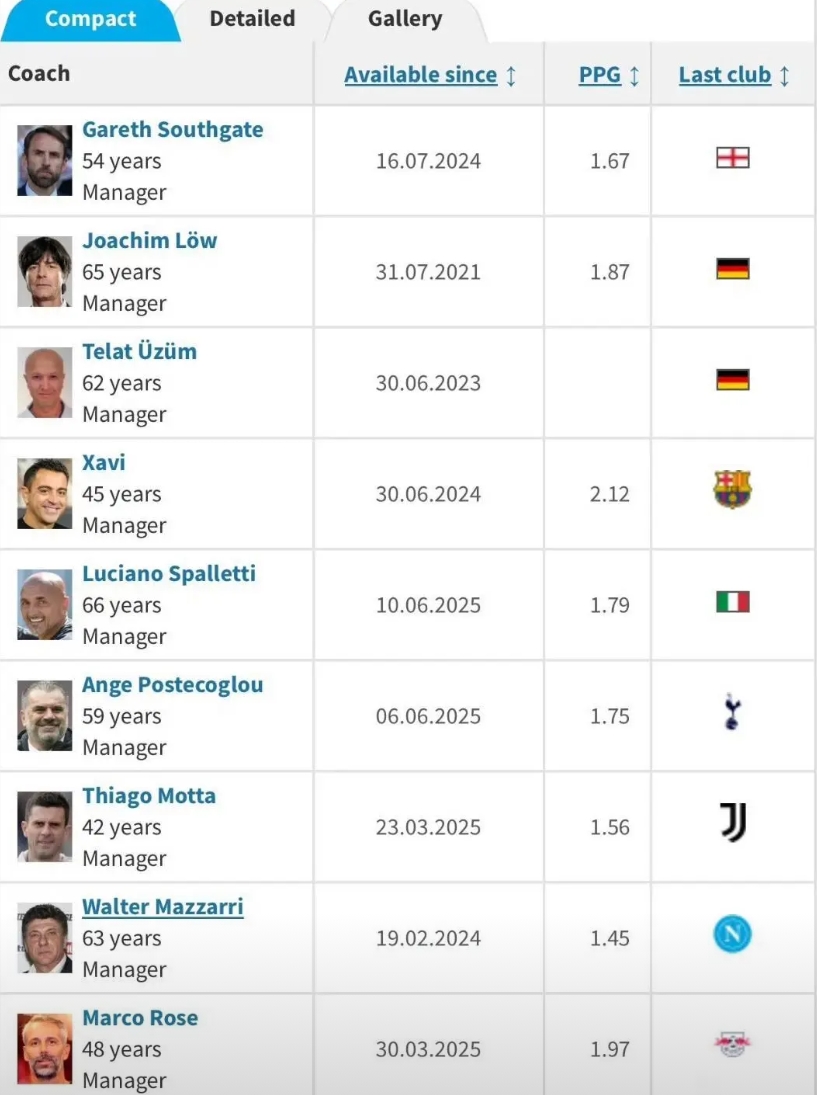Click the Tottenham Hotspur crest icon
Viewport: 817px width, 1095px height.
pyautogui.click(x=733, y=713)
